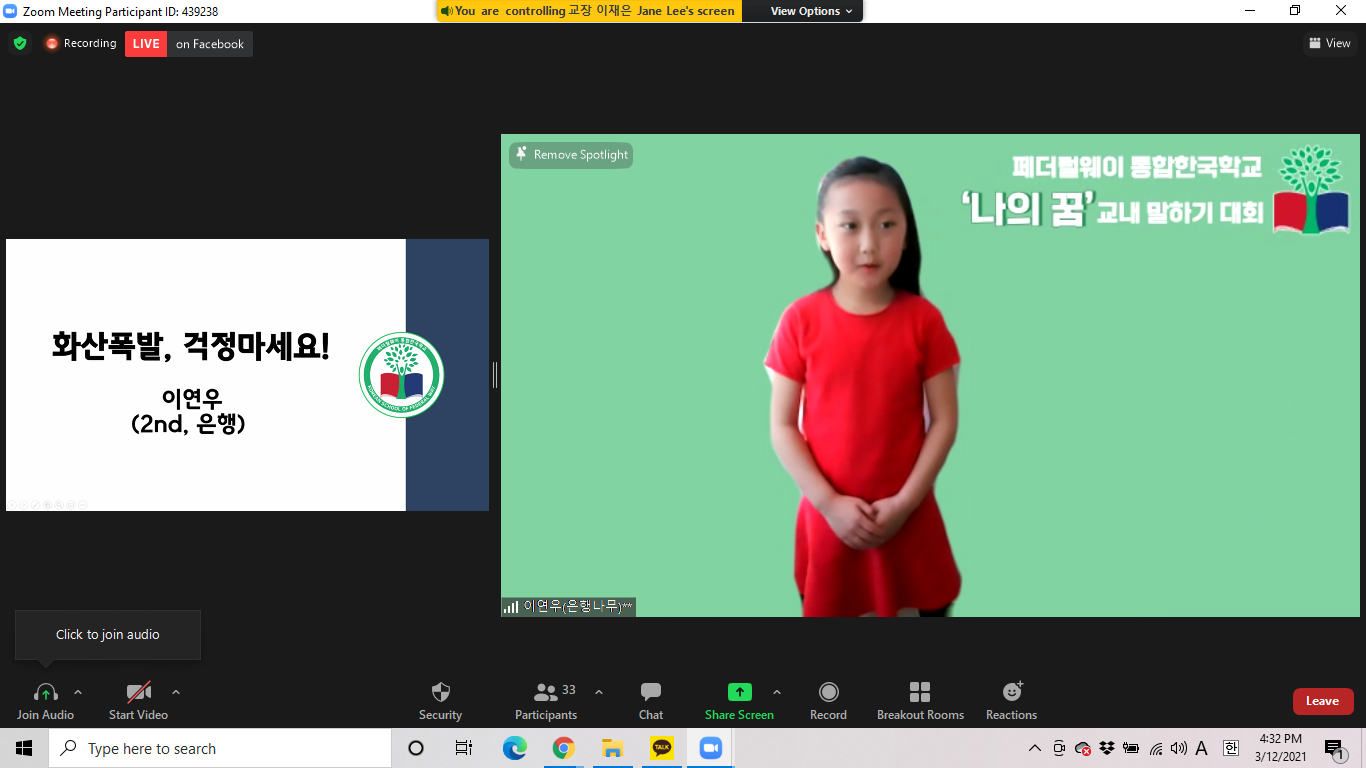Open the Chat panel
Viewport: 1366px width, 768px height.
point(651,692)
